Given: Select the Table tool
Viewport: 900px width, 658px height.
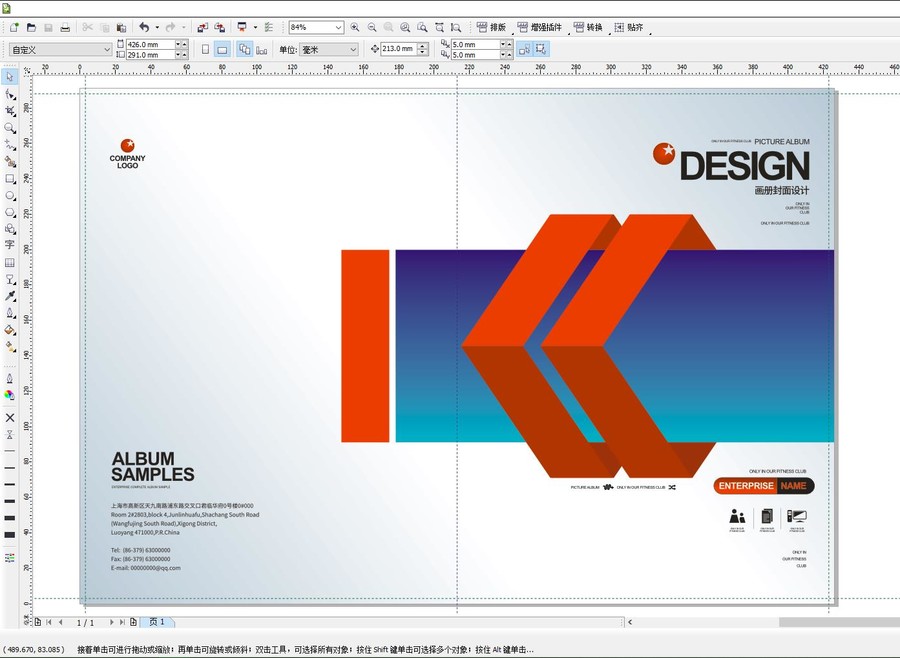Looking at the screenshot, I should tap(10, 262).
